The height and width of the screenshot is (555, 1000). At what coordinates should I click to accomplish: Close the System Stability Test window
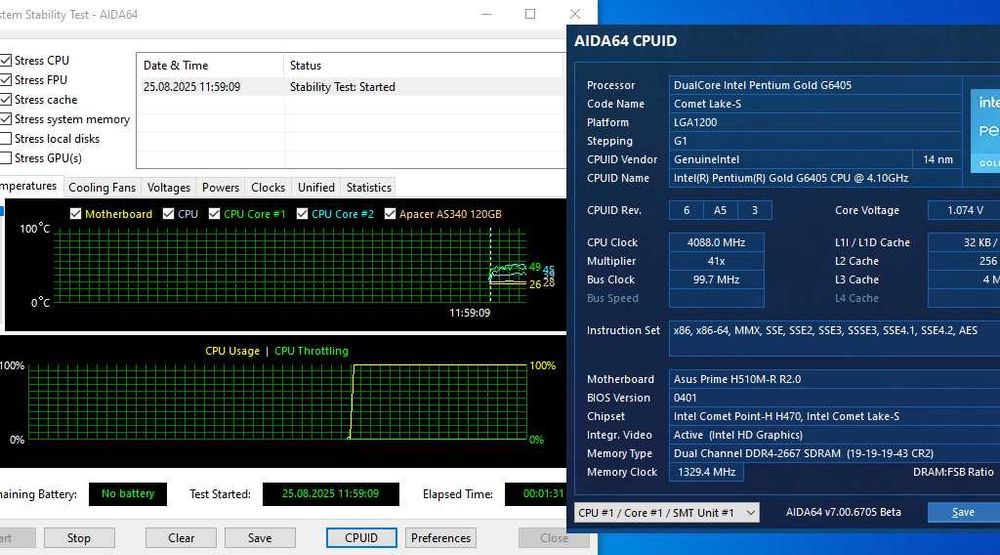pyautogui.click(x=575, y=14)
